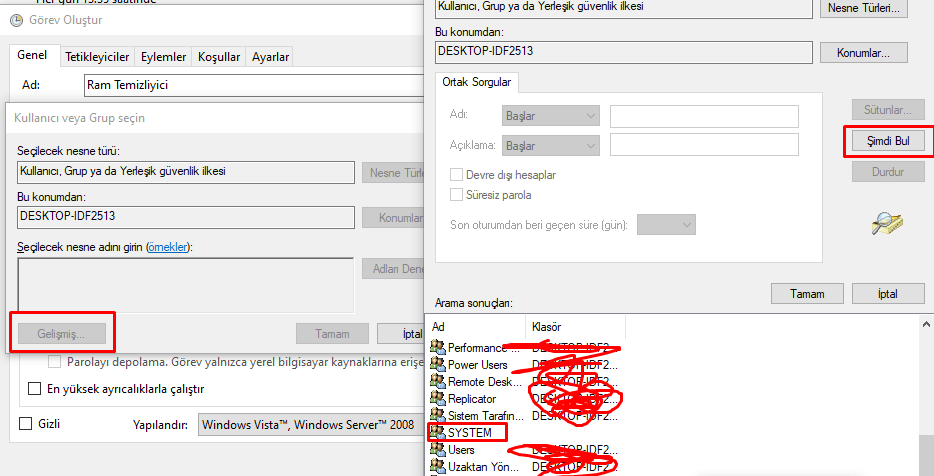Screen dimensions: 934x476
Task: Open the Adı Başlar dropdown
Action: (x=551, y=116)
